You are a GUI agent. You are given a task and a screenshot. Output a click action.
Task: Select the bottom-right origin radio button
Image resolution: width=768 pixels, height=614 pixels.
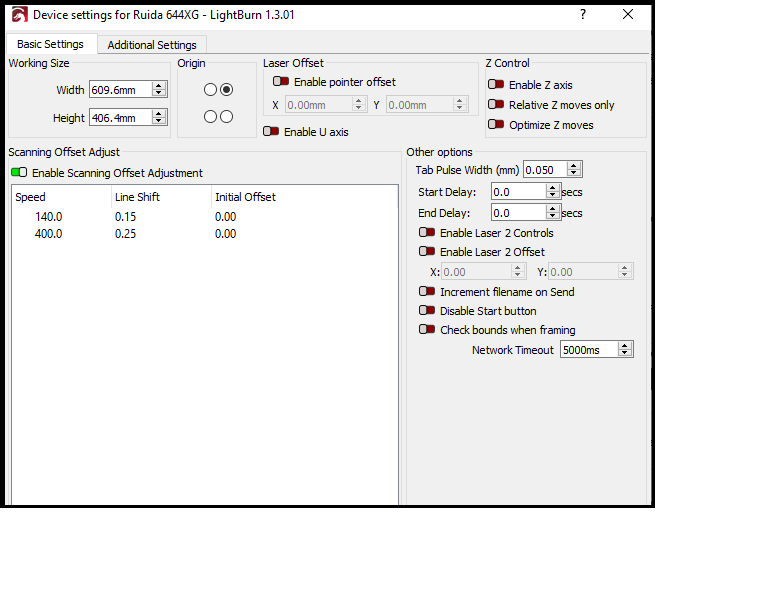tap(226, 117)
